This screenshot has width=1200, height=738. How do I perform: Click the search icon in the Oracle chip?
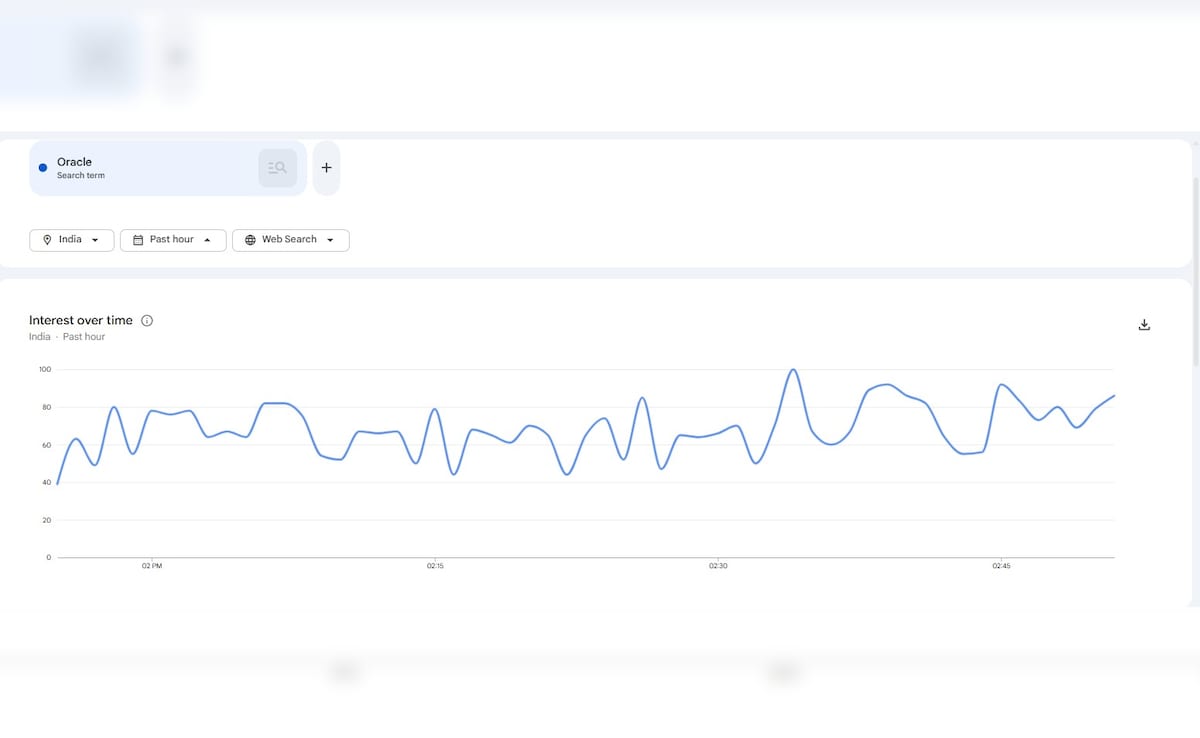(x=277, y=168)
